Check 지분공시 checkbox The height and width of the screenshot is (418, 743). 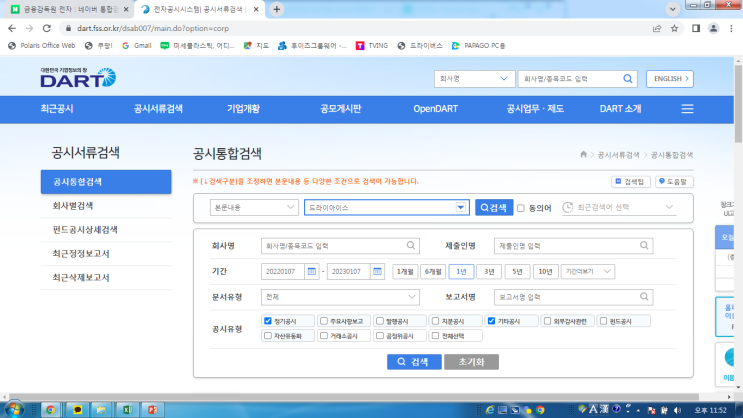coord(435,321)
